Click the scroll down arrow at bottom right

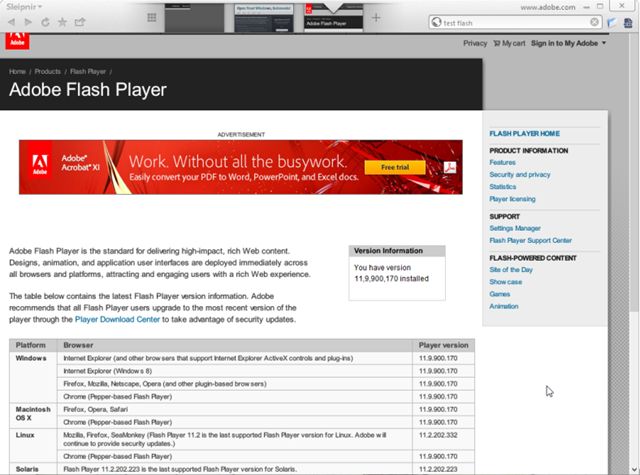[x=634, y=470]
